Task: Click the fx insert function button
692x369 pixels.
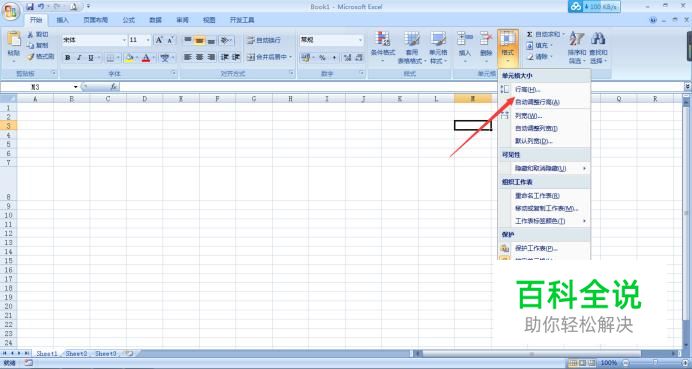Action: (x=113, y=87)
